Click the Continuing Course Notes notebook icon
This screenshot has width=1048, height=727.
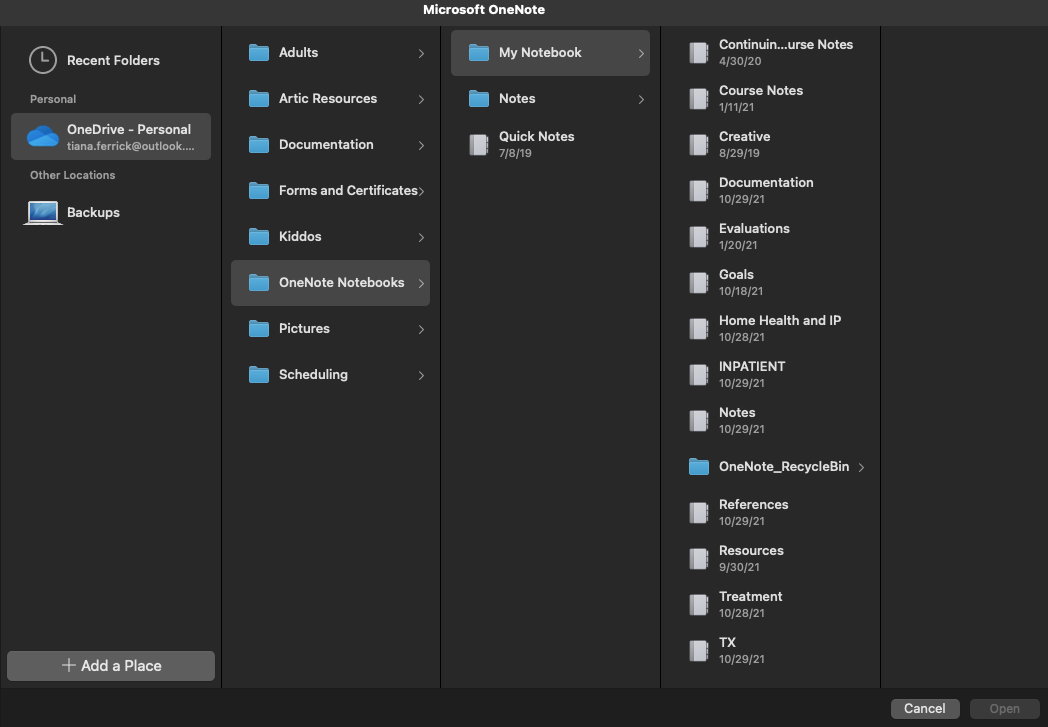698,52
